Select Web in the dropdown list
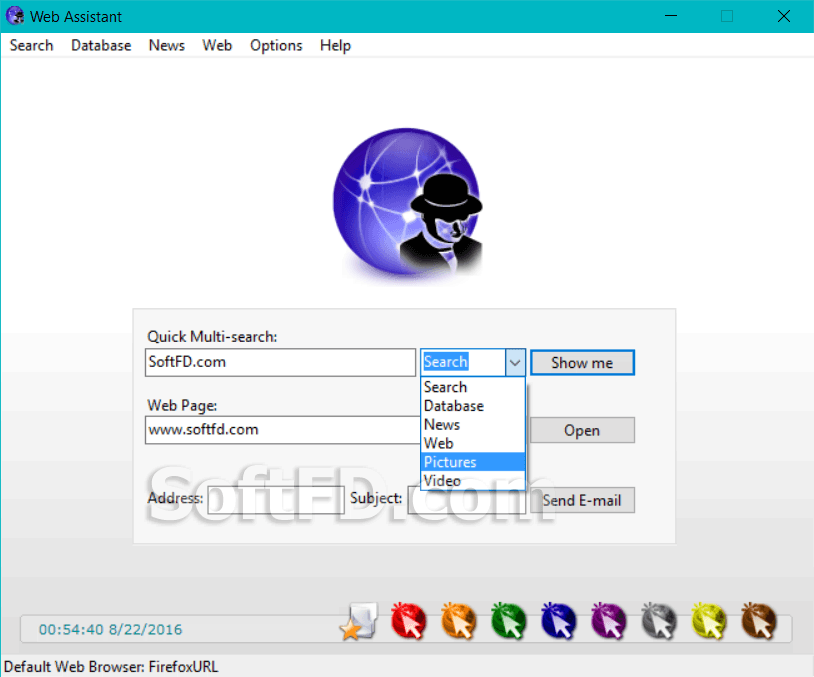This screenshot has height=677, width=814. pyautogui.click(x=473, y=443)
